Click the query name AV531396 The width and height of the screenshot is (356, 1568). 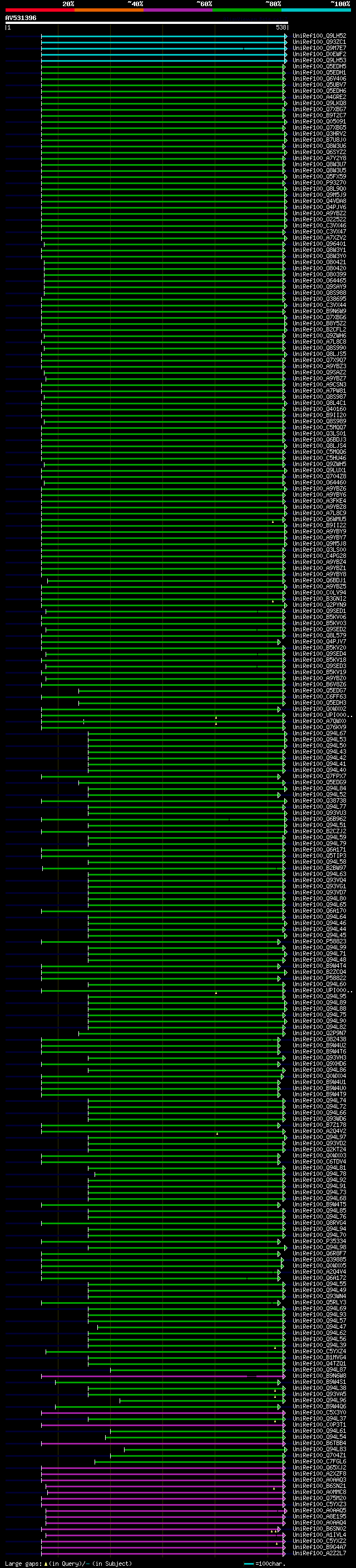[21, 18]
